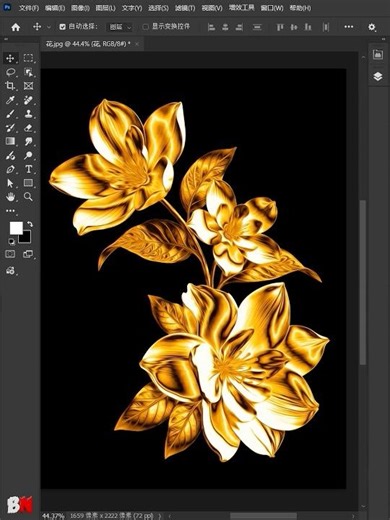Image resolution: width=390 pixels, height=520 pixels.
Task: Select the Brush tool
Action: pos(10,114)
